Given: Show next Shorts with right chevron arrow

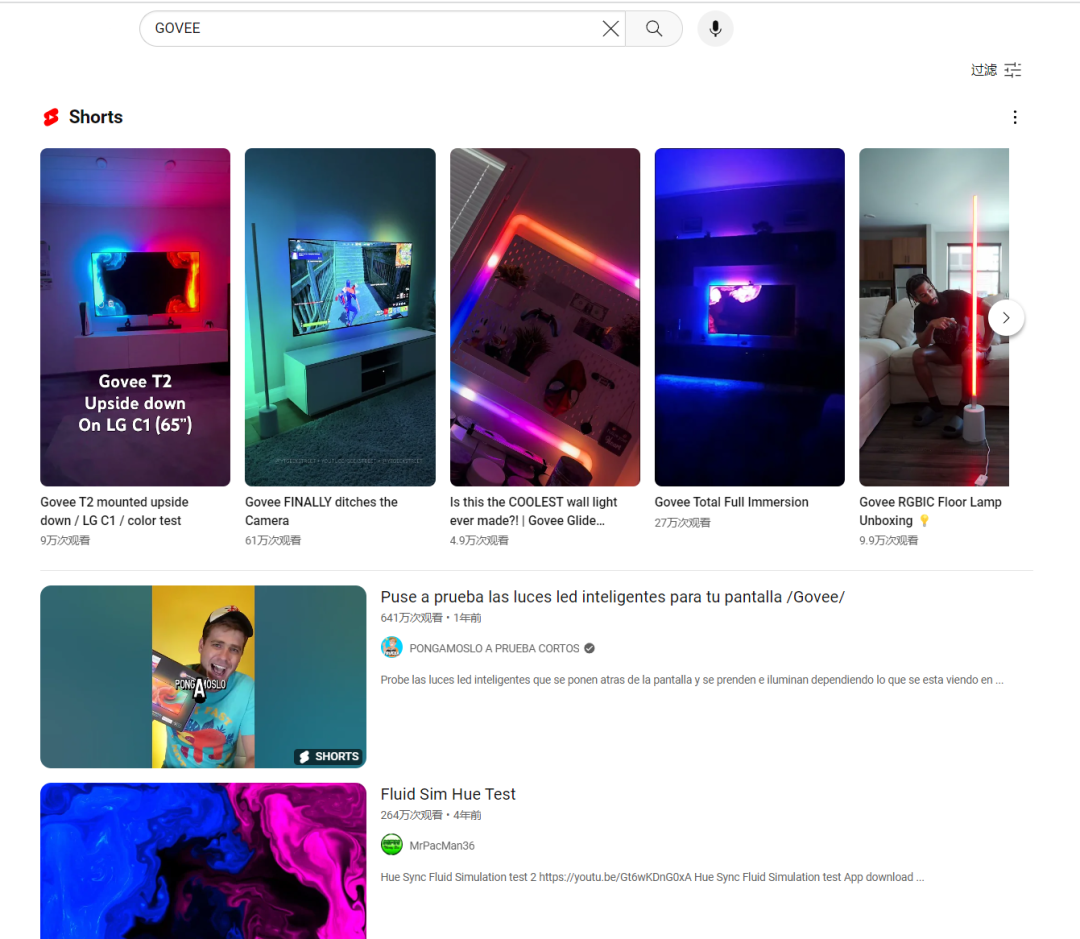Looking at the screenshot, I should (1006, 318).
